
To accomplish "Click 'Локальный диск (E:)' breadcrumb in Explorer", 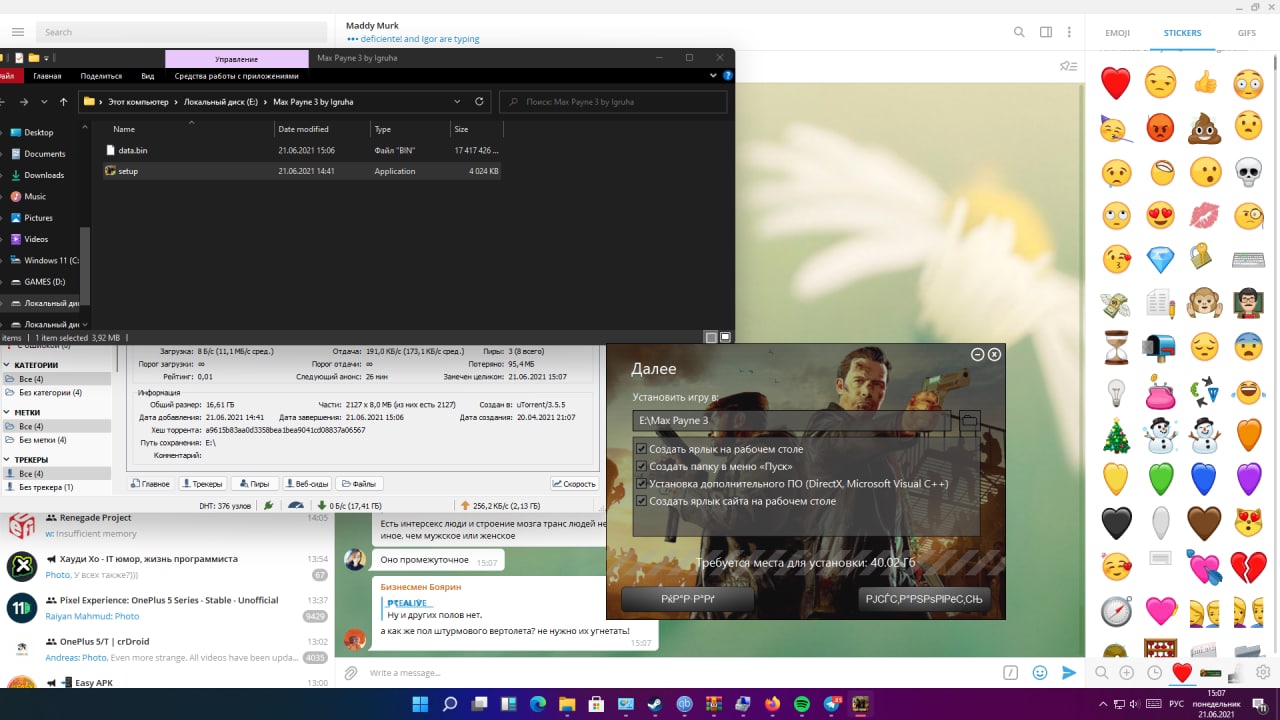I will pos(221,102).
